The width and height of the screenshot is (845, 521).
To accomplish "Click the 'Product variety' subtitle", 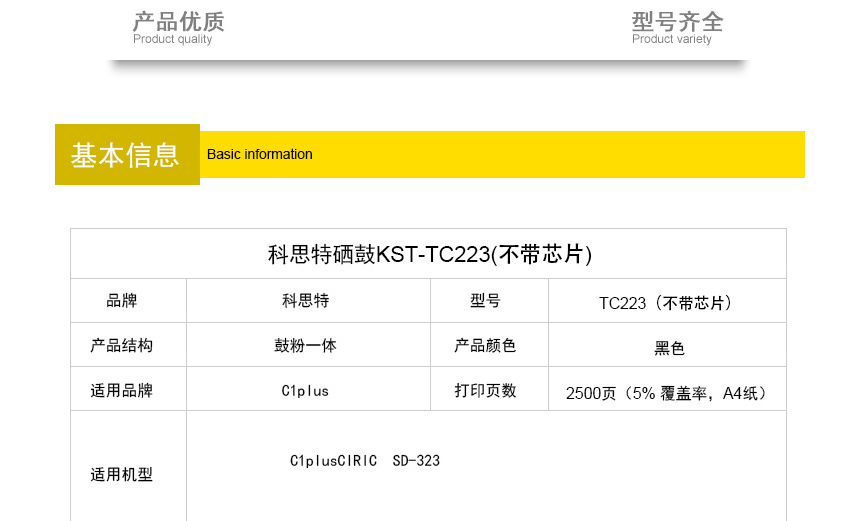I will pos(671,39).
